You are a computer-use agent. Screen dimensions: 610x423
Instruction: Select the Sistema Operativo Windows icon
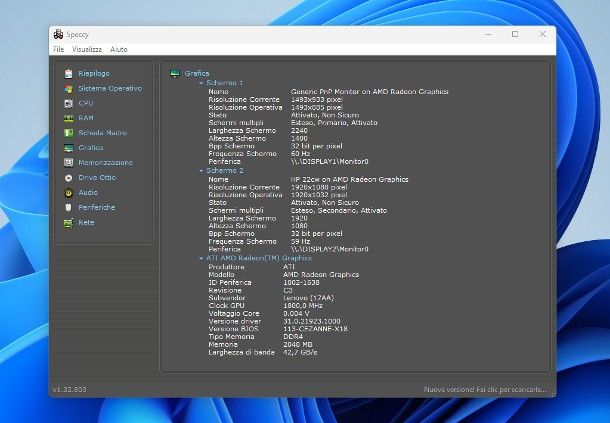tap(68, 88)
